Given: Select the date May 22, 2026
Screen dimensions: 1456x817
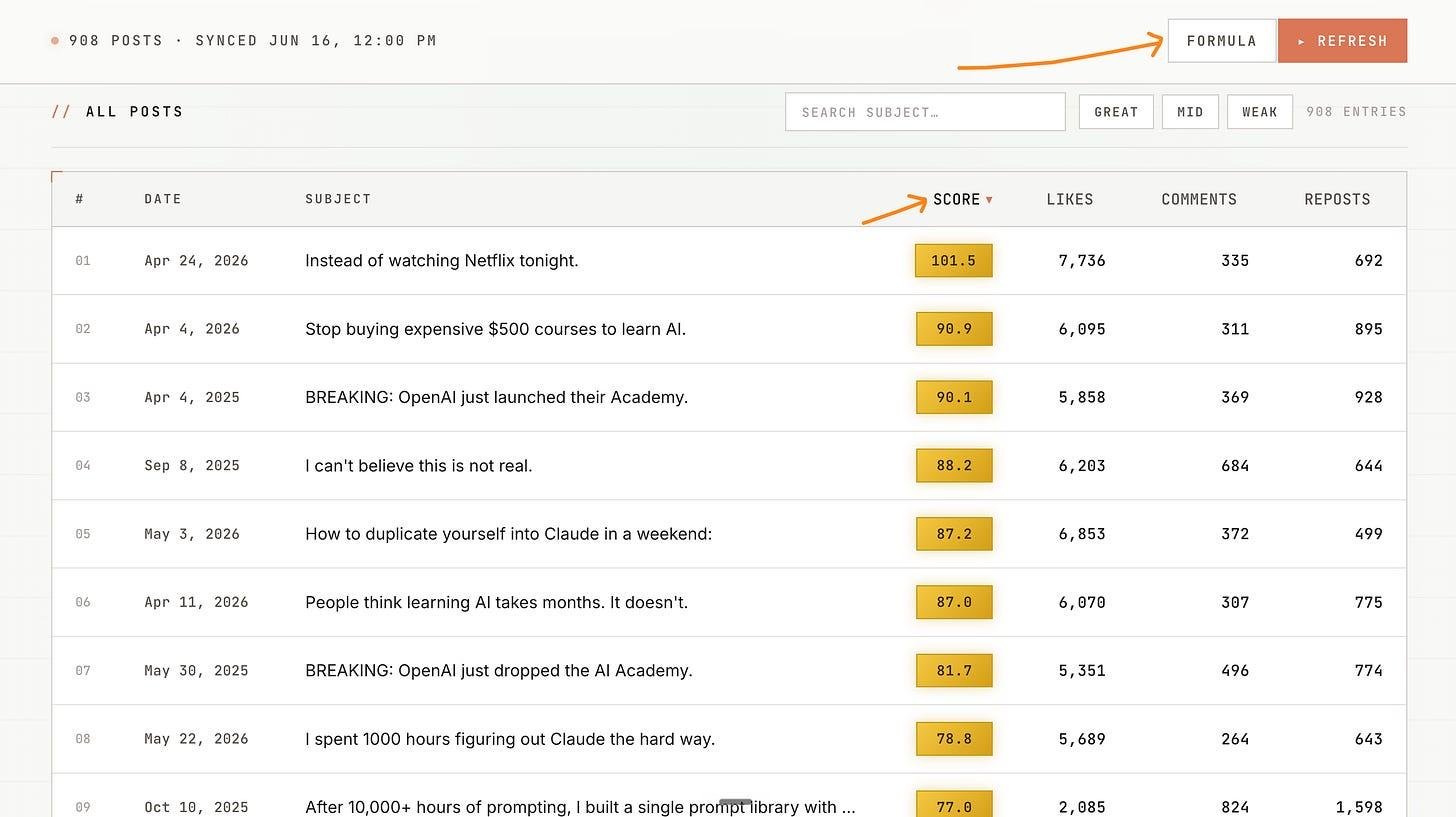Looking at the screenshot, I should click(x=196, y=739).
